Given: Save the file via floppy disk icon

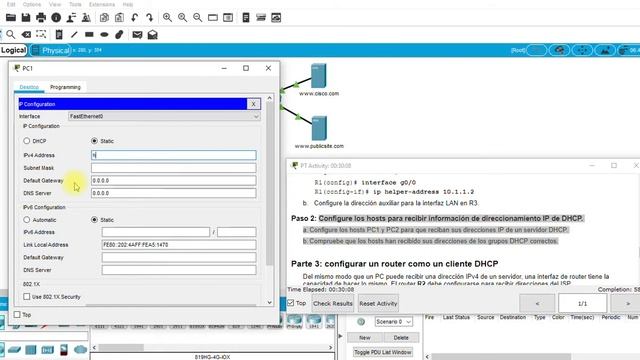Looking at the screenshot, I should pos(26,18).
